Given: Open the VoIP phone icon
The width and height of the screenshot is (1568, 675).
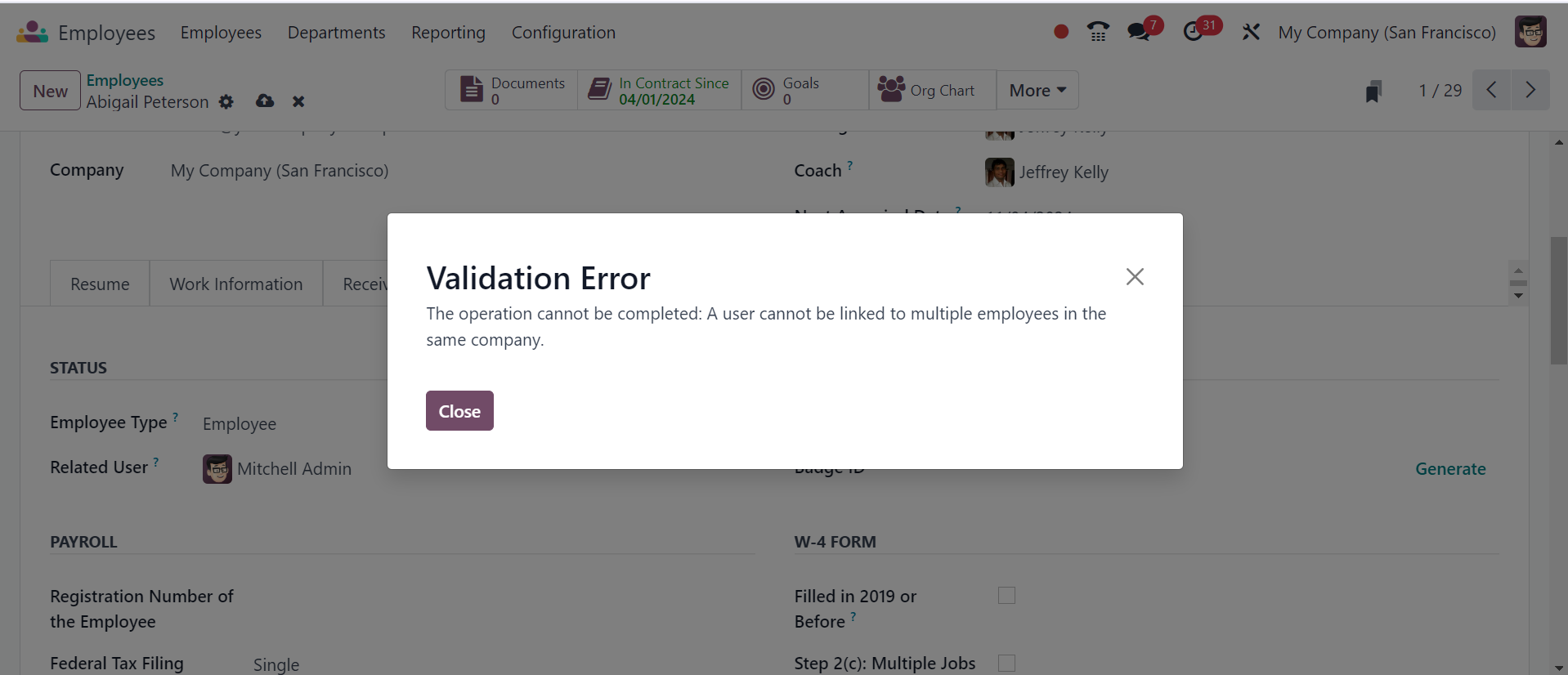Looking at the screenshot, I should [x=1098, y=32].
